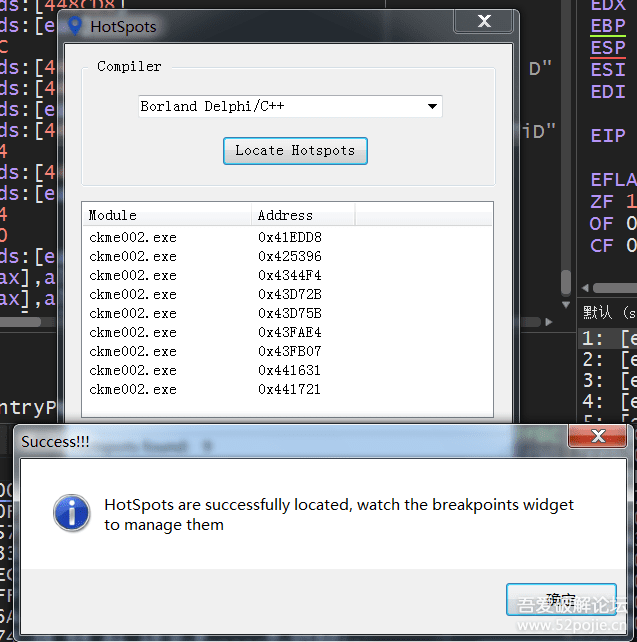Select the hotspot row at 0x43D72B
This screenshot has height=642, width=637.
(287, 294)
